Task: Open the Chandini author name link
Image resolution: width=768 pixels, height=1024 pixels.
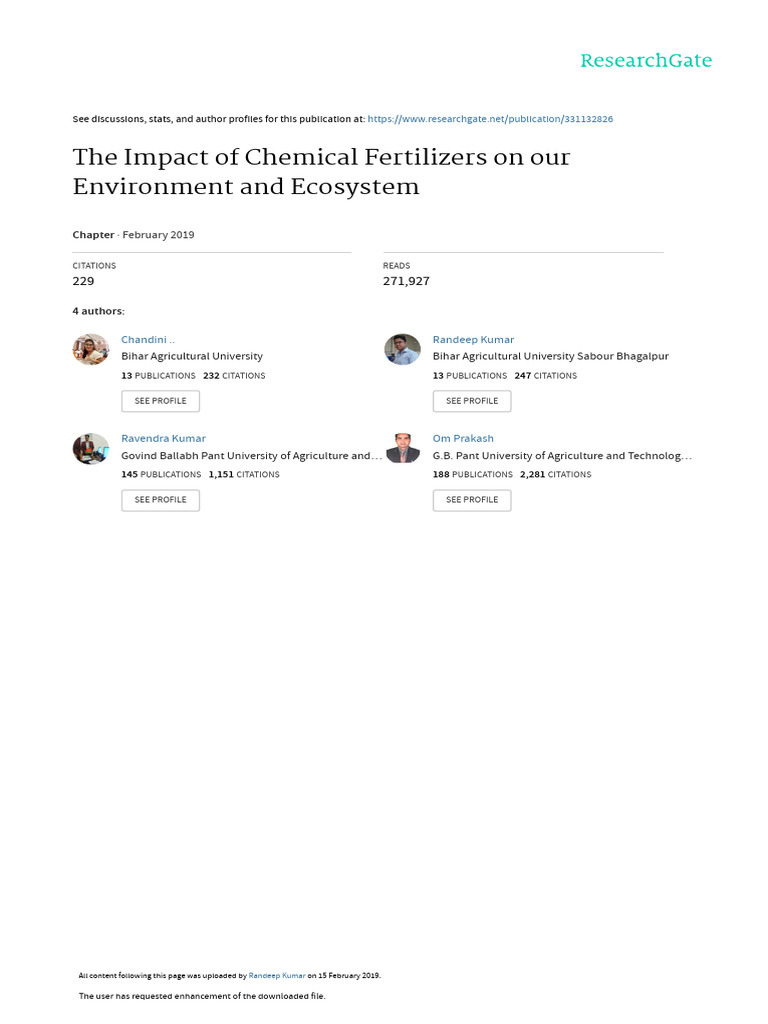Action: [x=148, y=340]
